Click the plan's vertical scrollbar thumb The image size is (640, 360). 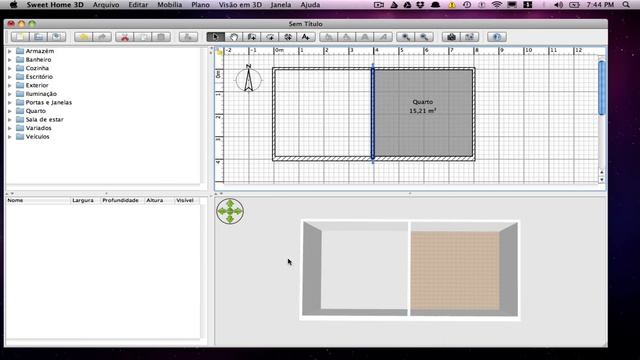[x=602, y=87]
